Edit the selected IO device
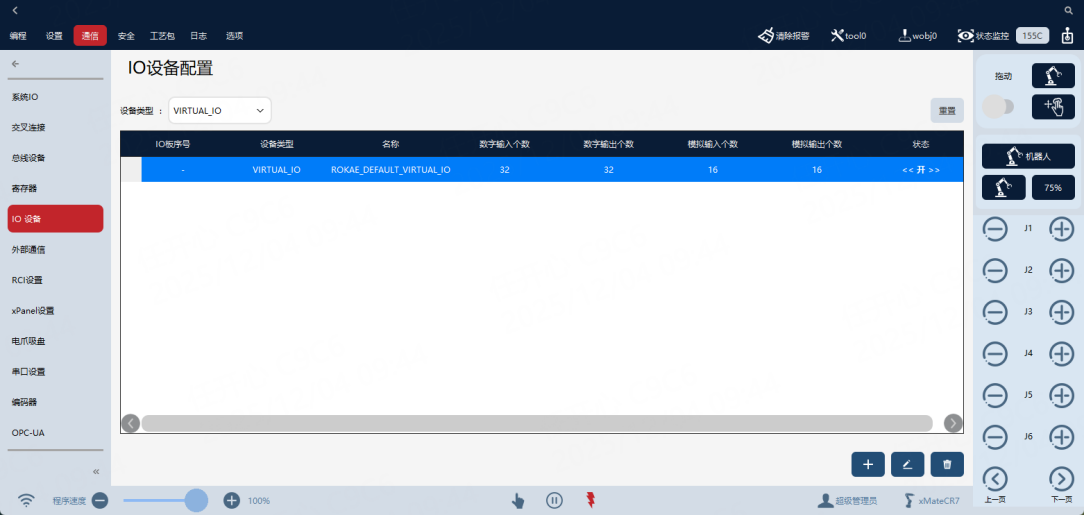 [908, 465]
